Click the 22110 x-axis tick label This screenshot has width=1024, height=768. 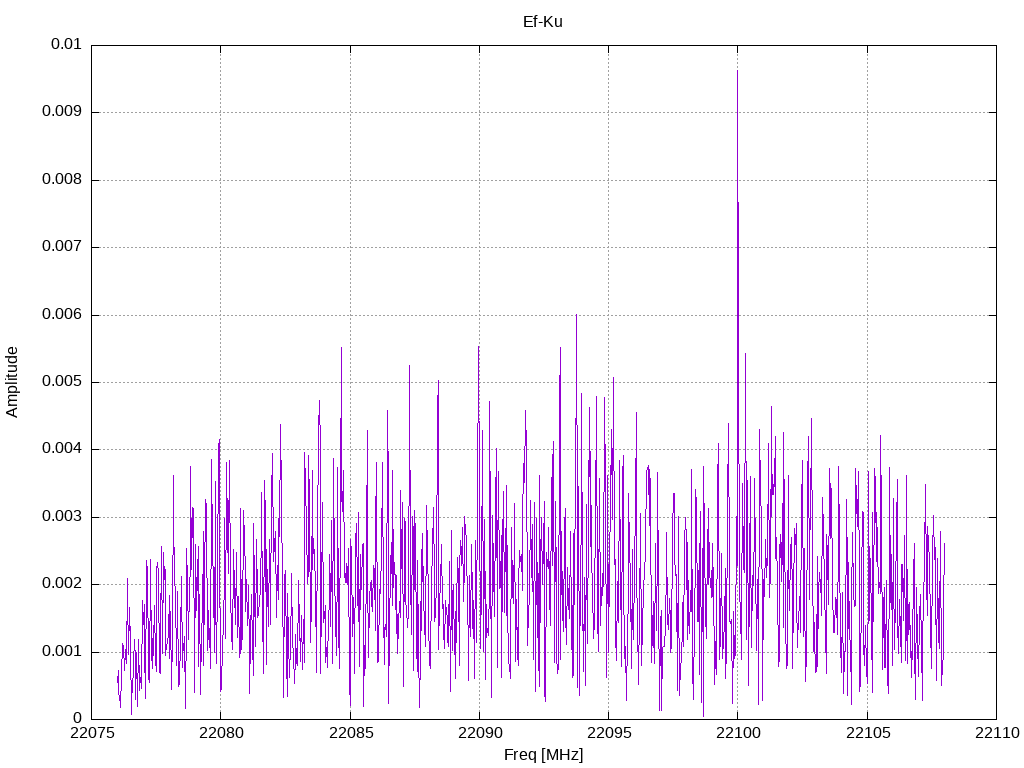[997, 733]
